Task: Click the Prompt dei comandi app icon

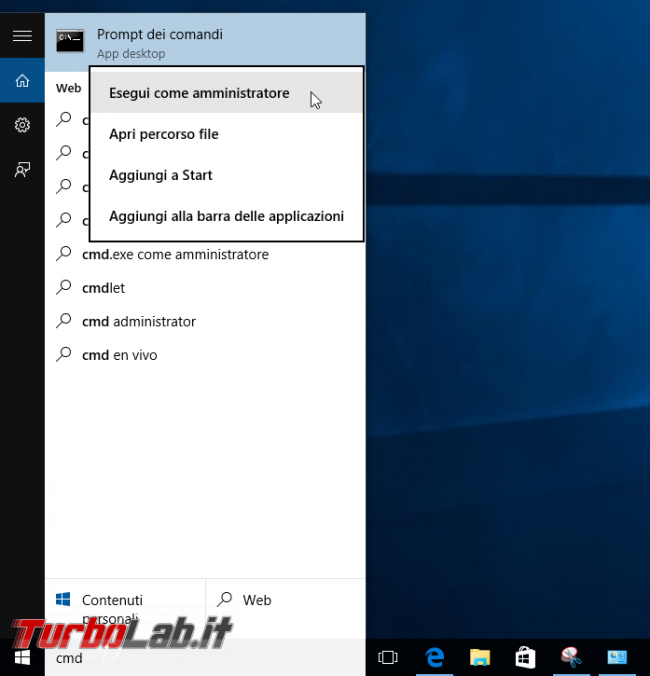Action: tap(70, 41)
